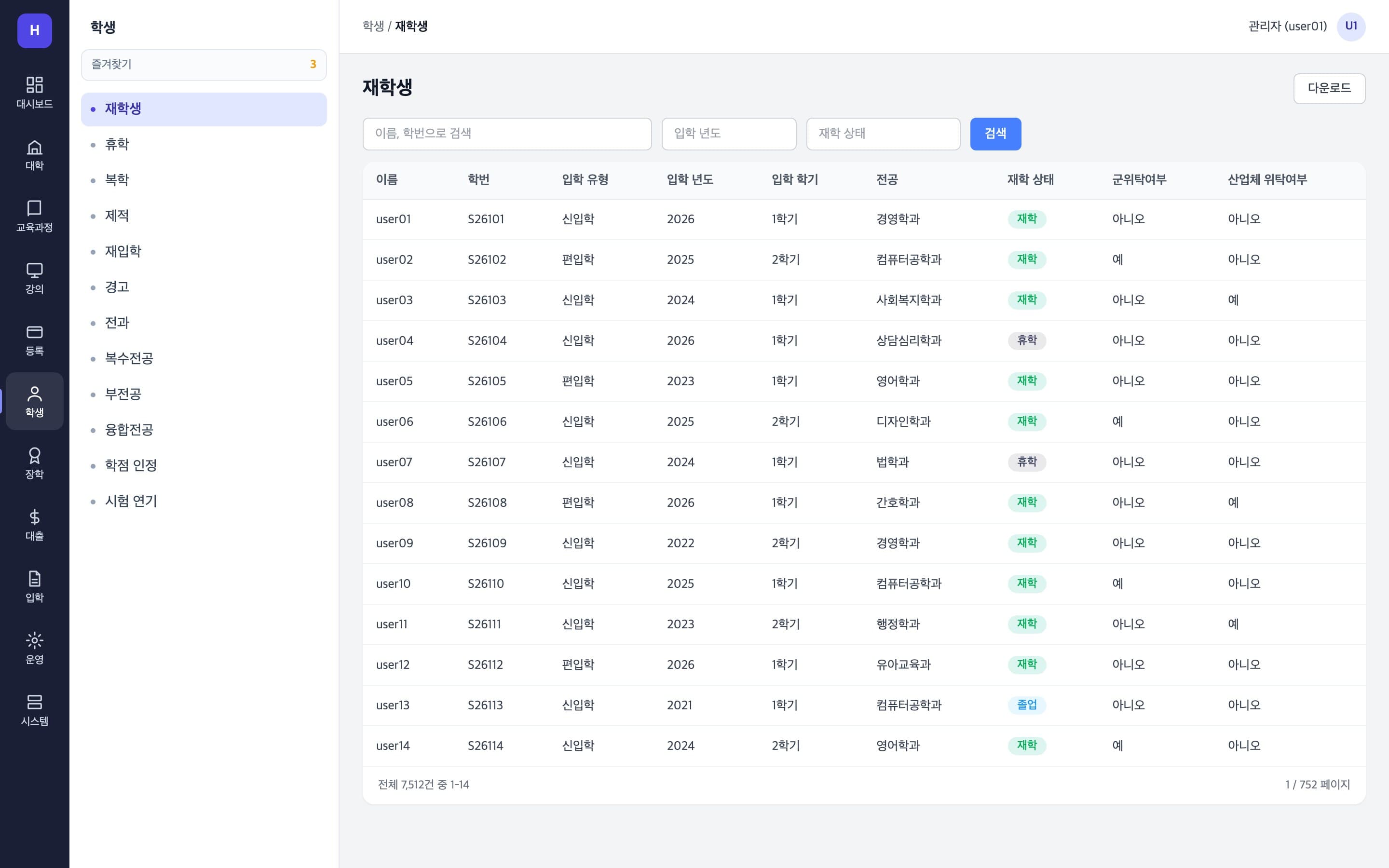This screenshot has width=1389, height=868.
Task: Go to 교육과정 curriculum icon
Action: [x=34, y=217]
